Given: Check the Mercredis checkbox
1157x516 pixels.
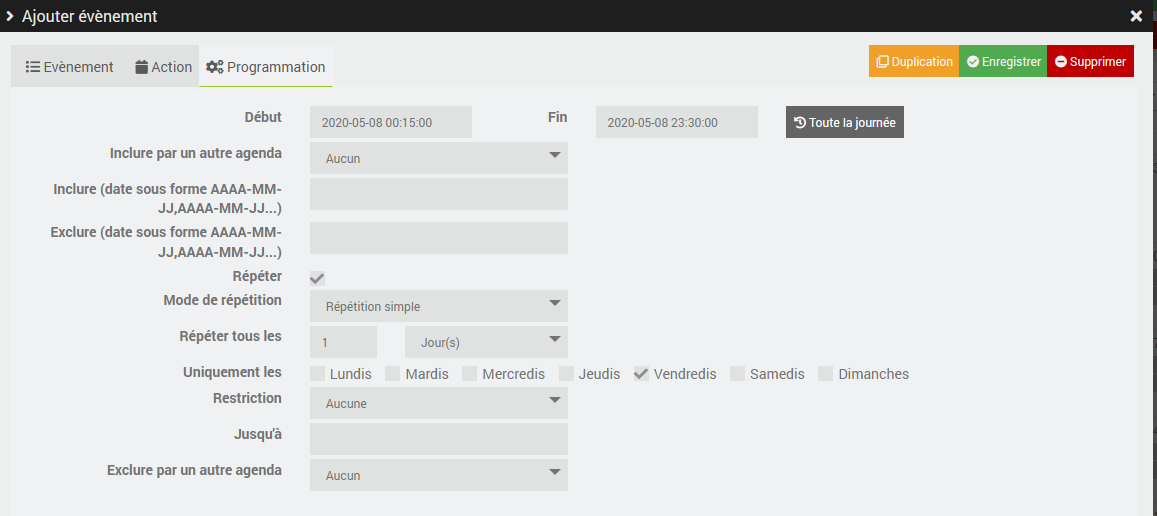Looking at the screenshot, I should click(469, 374).
